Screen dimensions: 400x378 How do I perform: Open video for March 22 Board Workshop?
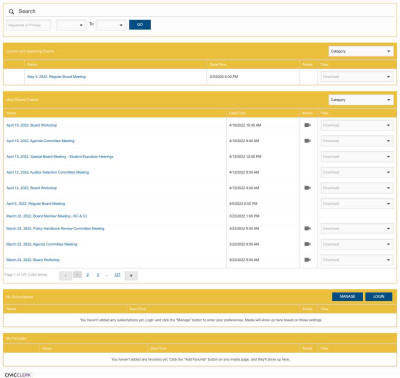point(307,260)
